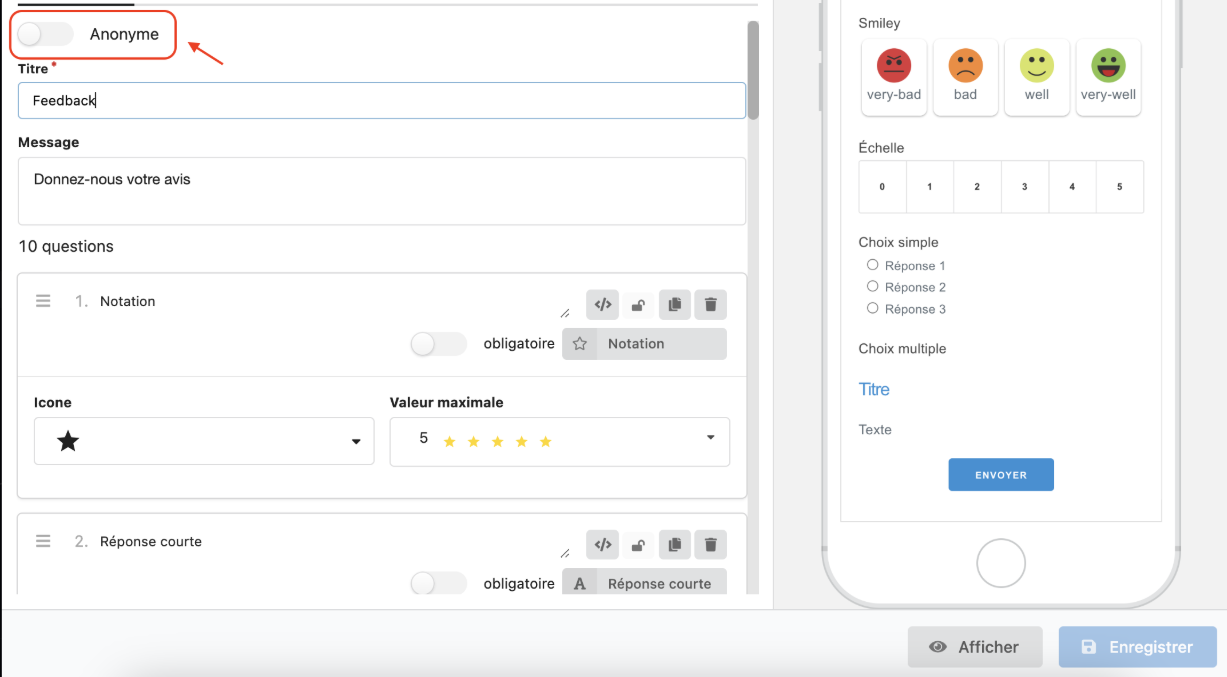The image size is (1227, 677).
Task: Duplicate the Notation question with the copy icon
Action: click(674, 305)
